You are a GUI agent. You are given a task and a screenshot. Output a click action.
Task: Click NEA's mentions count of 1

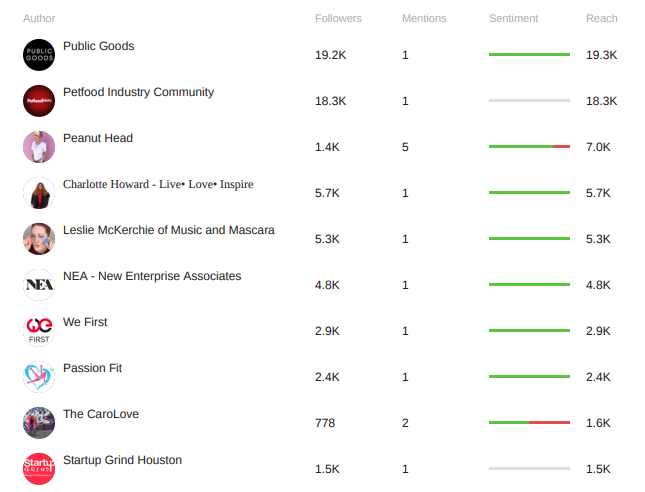[x=405, y=285]
